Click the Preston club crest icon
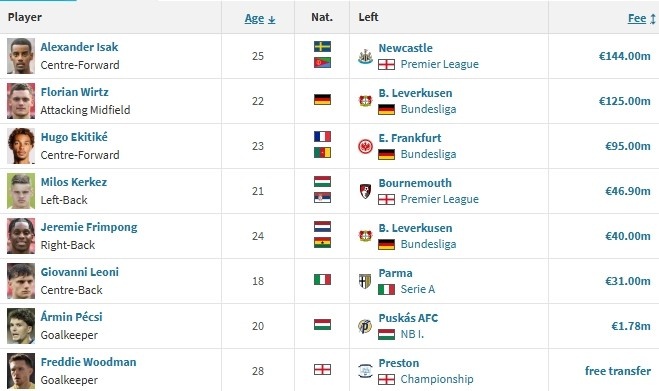The height and width of the screenshot is (391, 659). click(x=365, y=371)
